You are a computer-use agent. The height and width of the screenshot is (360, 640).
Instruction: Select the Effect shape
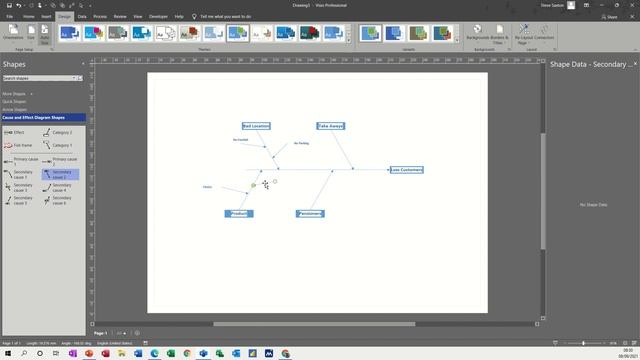tap(15, 133)
